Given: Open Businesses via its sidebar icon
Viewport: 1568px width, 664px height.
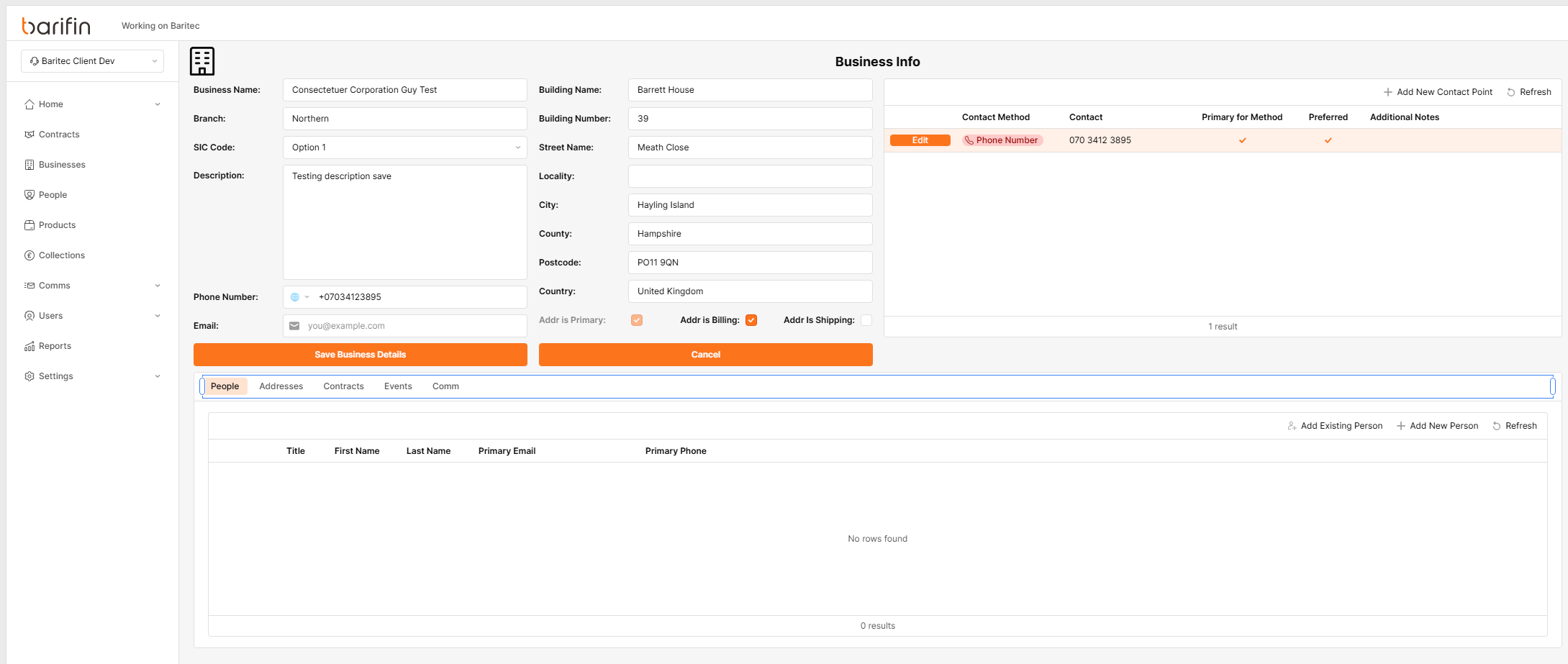Looking at the screenshot, I should 30,165.
